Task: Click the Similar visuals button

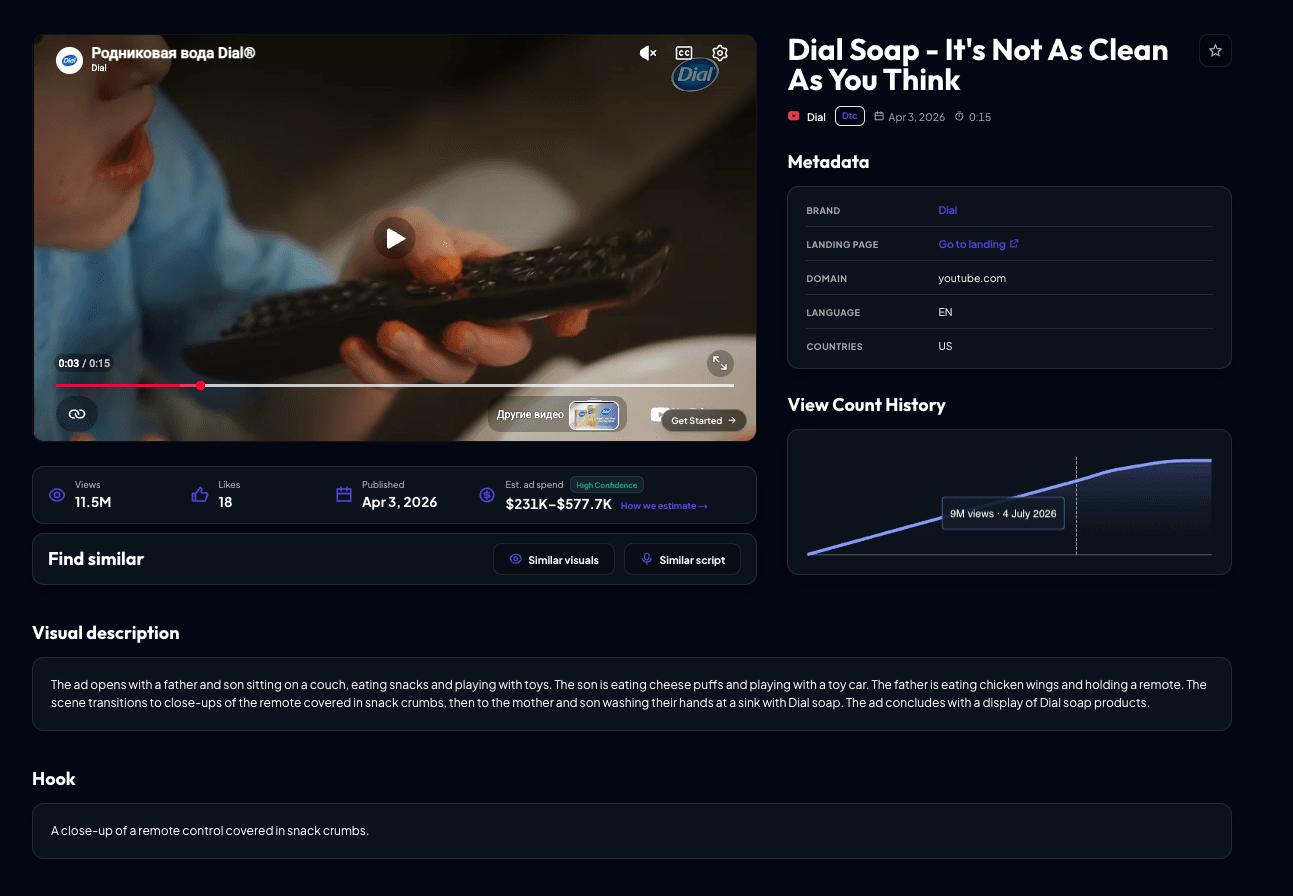Action: 554,560
